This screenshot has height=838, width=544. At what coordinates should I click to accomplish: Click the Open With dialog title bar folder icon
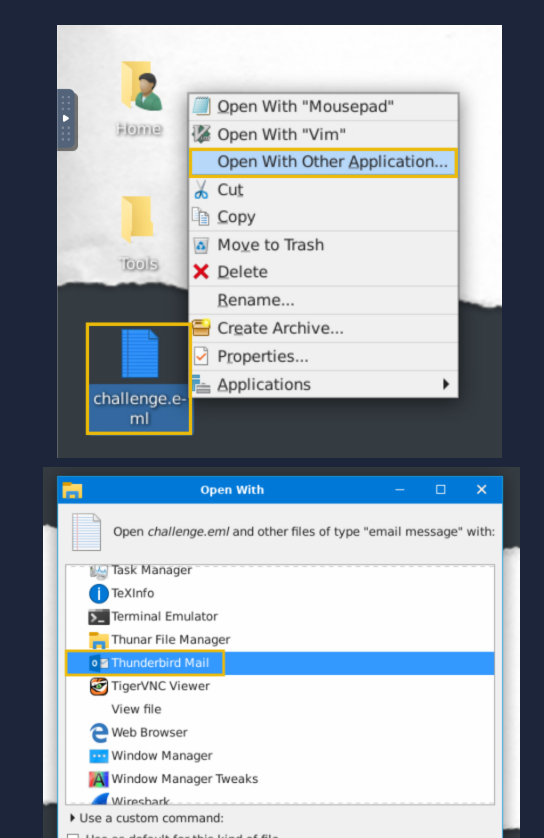click(x=72, y=490)
